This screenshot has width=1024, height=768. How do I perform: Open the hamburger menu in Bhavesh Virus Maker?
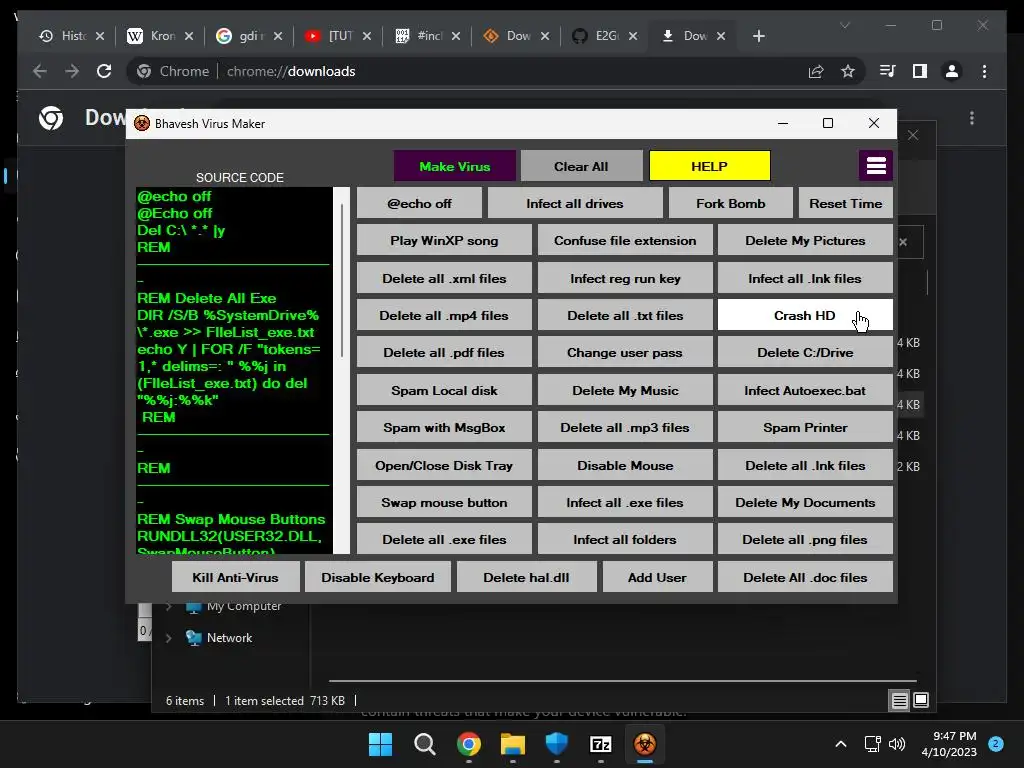875,166
